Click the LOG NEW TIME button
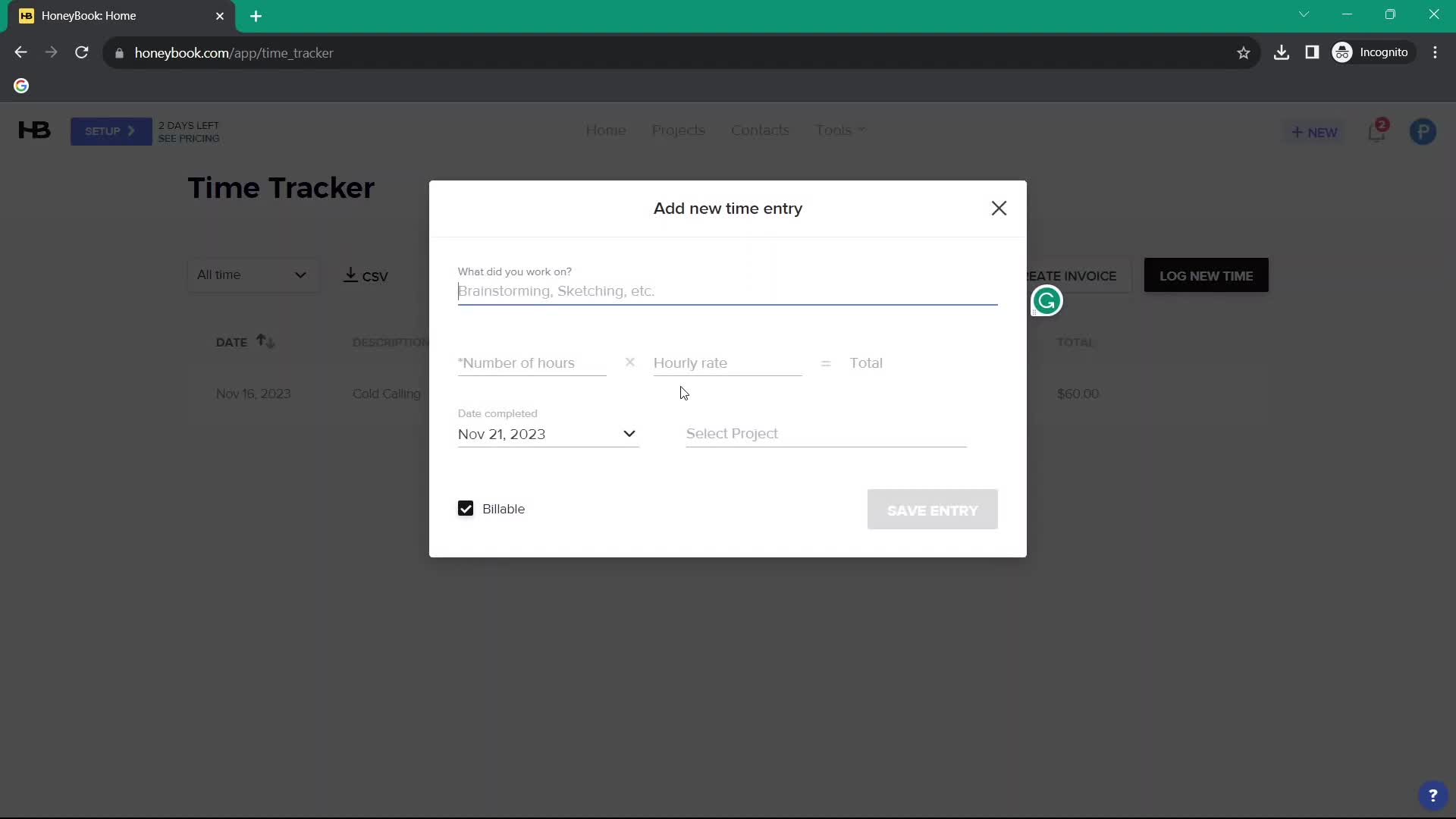The height and width of the screenshot is (819, 1456). click(x=1206, y=275)
